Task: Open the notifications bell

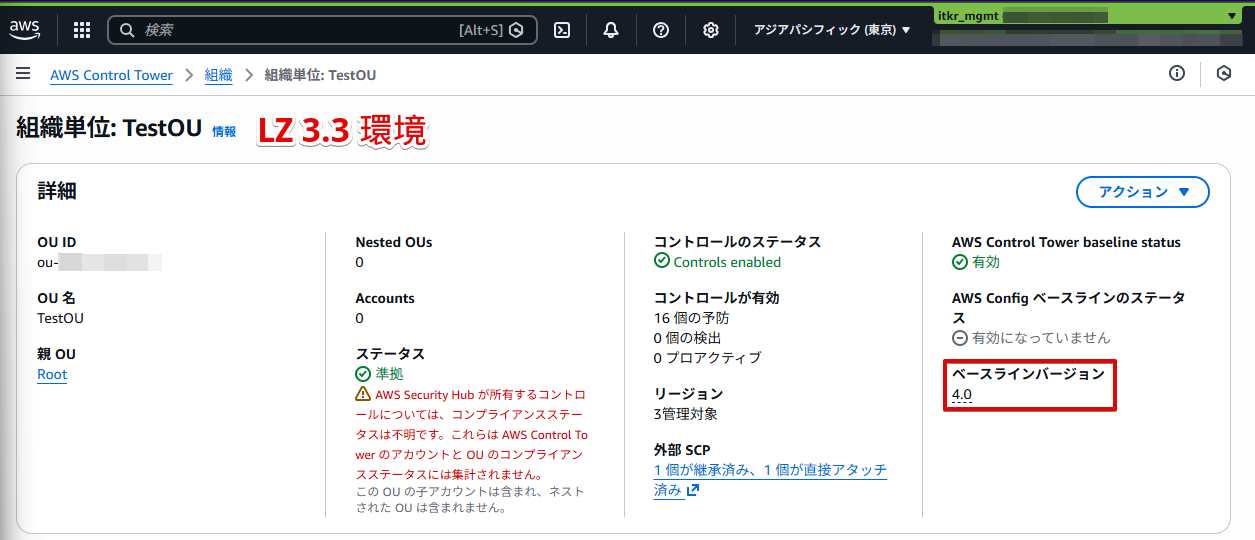Action: (611, 30)
